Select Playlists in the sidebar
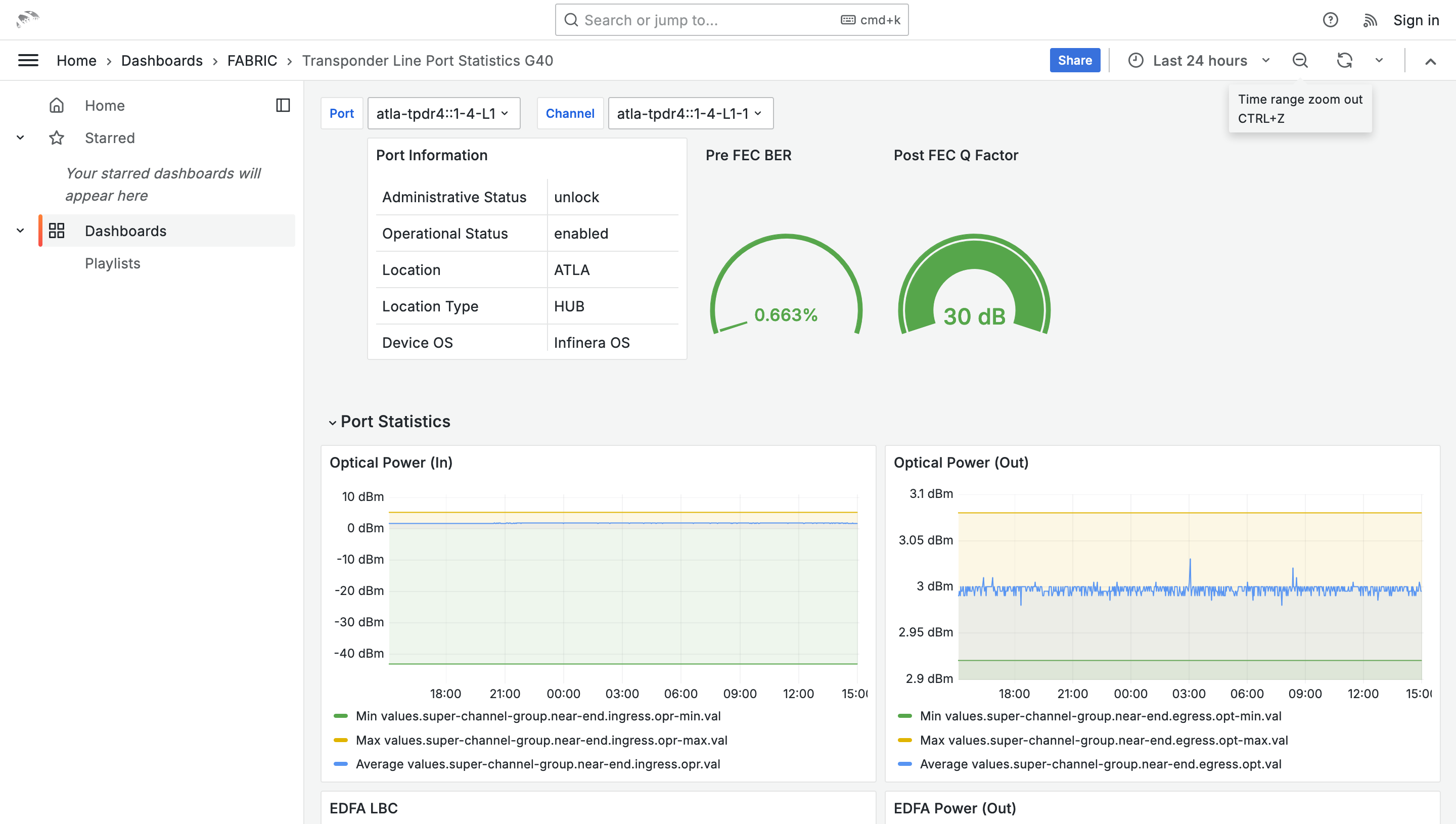 (x=113, y=263)
